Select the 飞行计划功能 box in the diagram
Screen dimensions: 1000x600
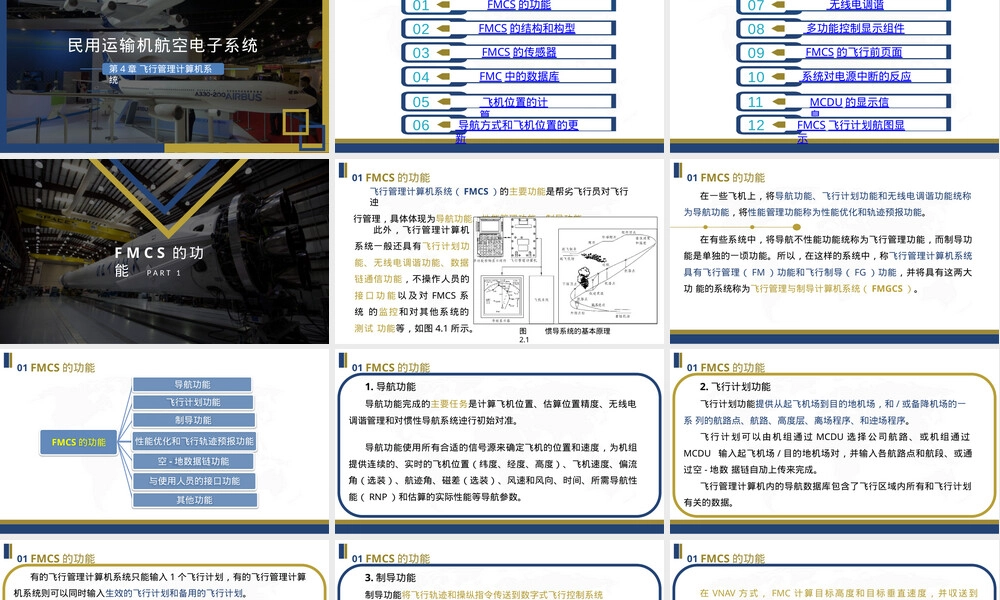[x=193, y=402]
